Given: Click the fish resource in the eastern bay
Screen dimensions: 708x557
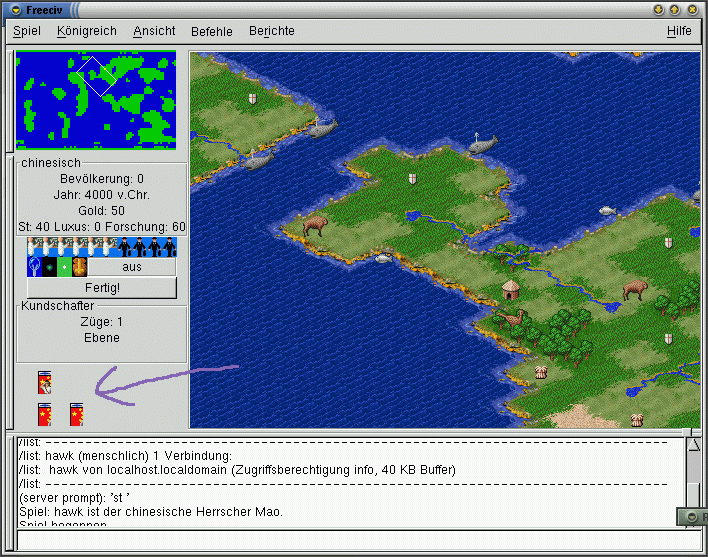Looking at the screenshot, I should tap(608, 210).
